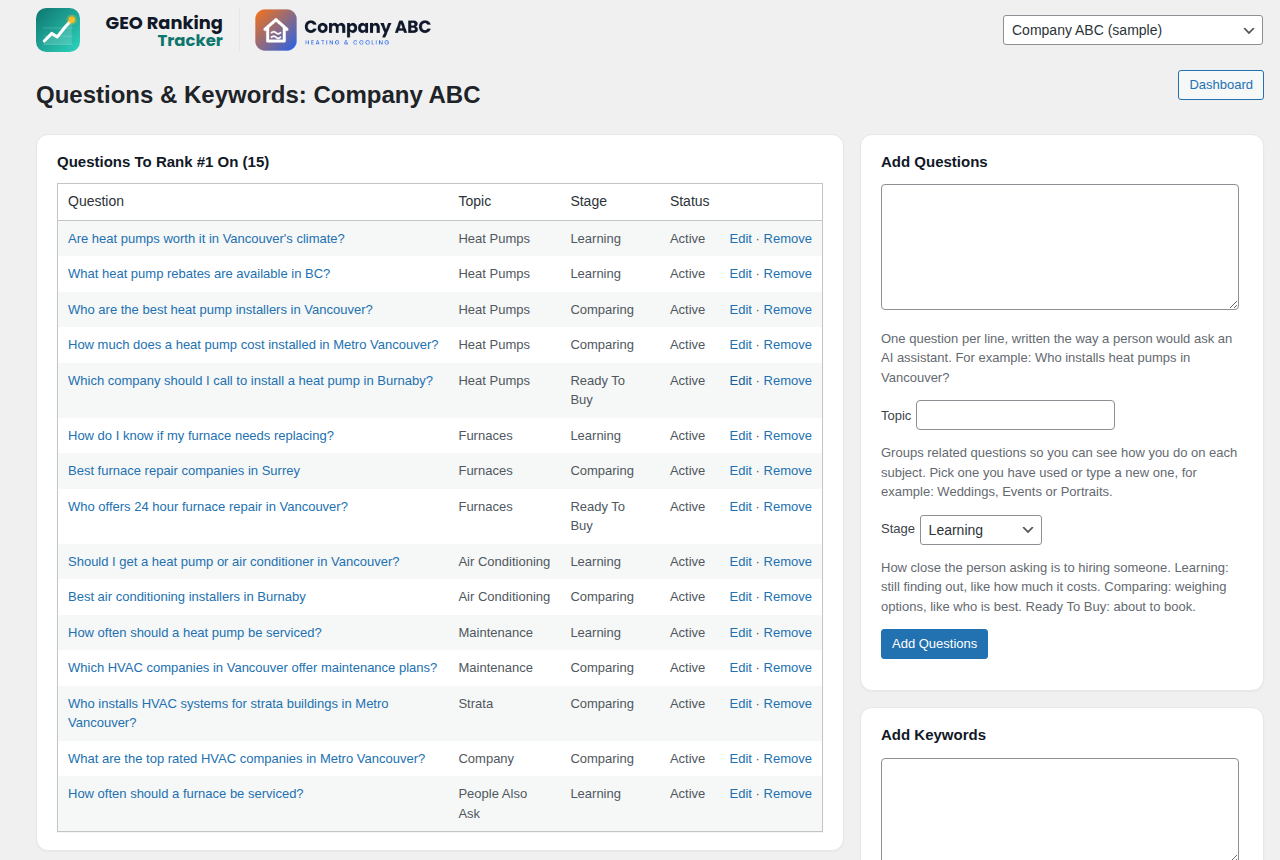Edit the furnace servicing frequency question
This screenshot has width=1280, height=860.
[741, 794]
